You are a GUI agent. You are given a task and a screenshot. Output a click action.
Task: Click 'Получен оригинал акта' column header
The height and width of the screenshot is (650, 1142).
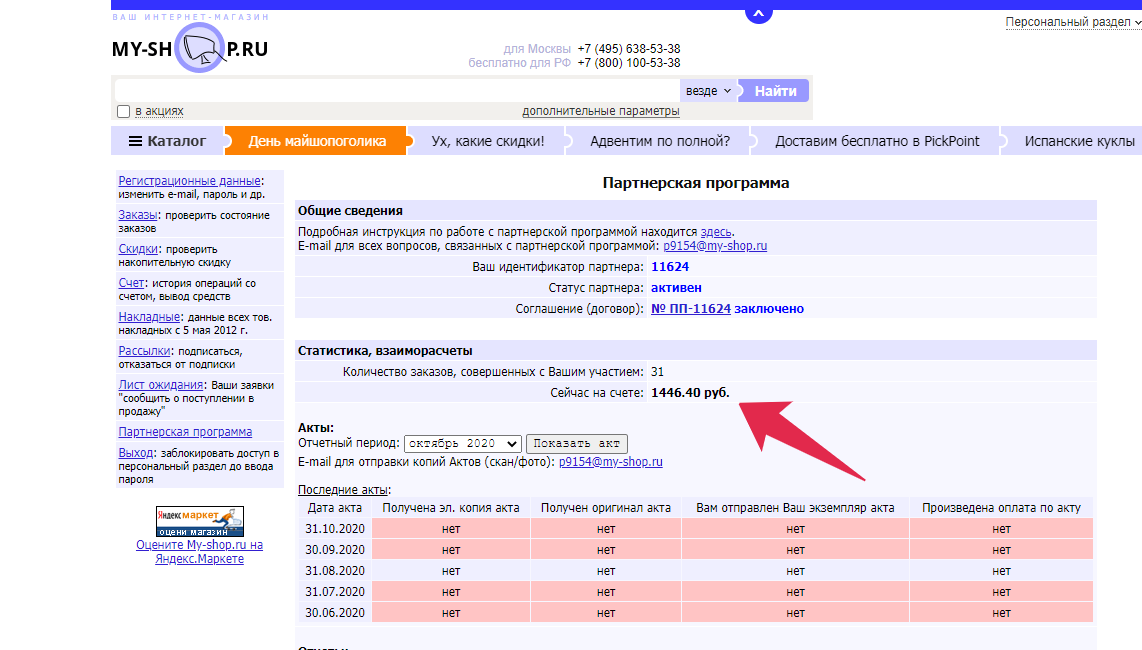pos(606,508)
